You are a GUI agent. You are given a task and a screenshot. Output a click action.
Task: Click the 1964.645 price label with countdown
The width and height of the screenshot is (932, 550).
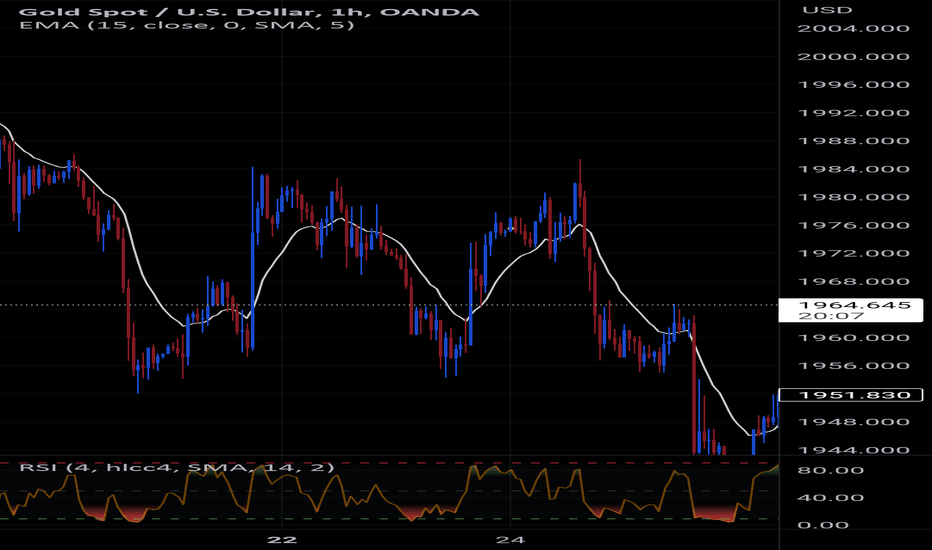851,310
